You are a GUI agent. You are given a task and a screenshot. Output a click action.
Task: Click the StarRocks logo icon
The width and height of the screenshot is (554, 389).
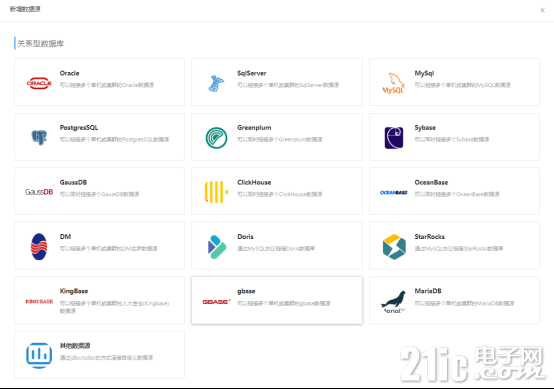(394, 247)
